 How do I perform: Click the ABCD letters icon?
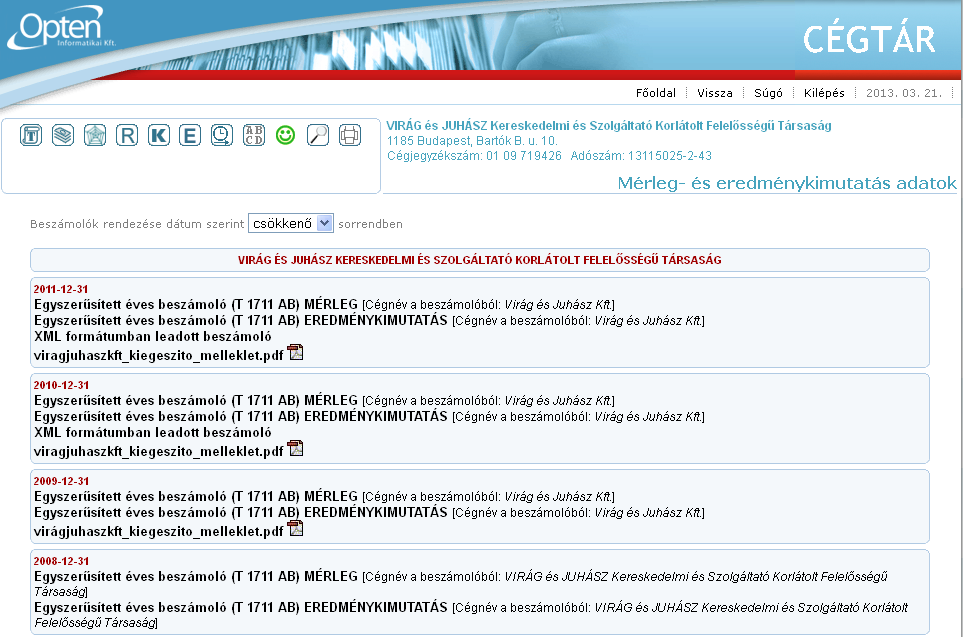pyautogui.click(x=254, y=135)
